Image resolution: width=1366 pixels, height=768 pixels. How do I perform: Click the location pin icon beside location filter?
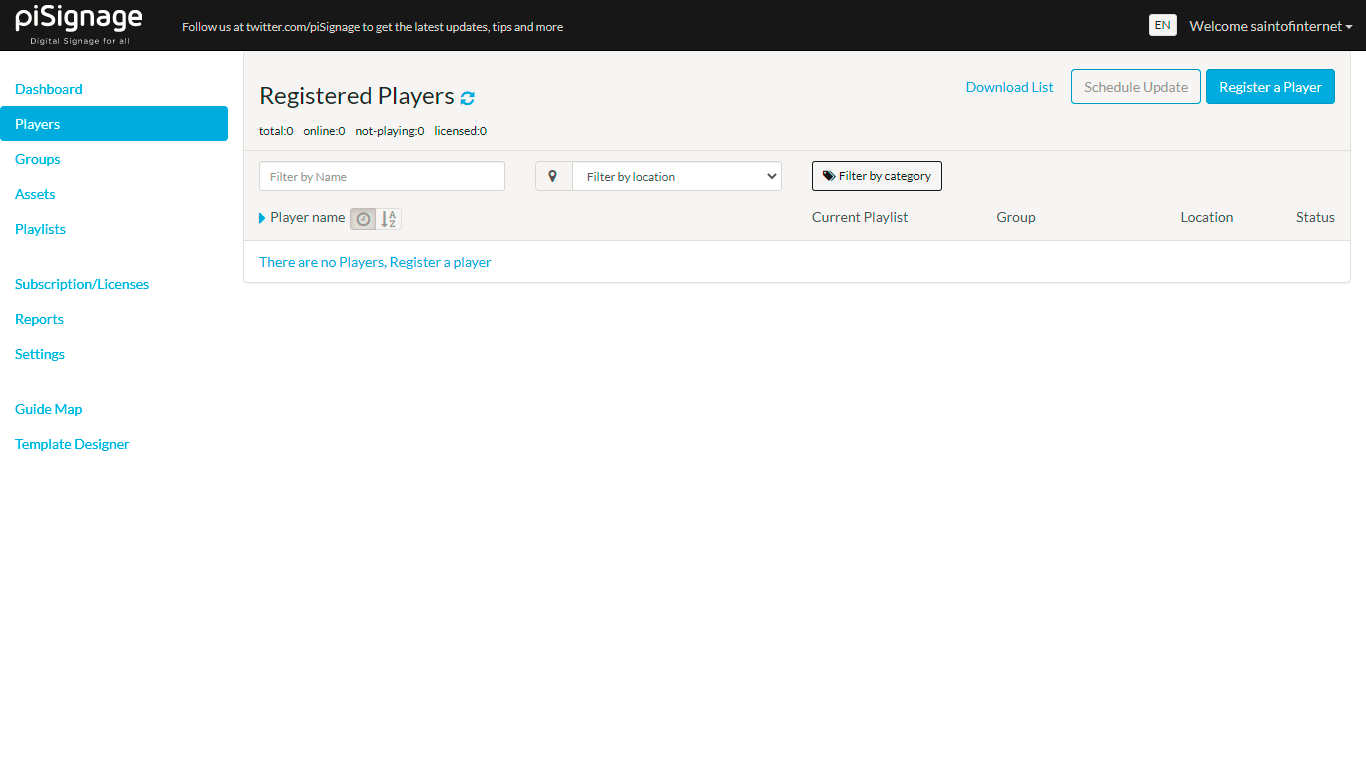click(x=553, y=176)
